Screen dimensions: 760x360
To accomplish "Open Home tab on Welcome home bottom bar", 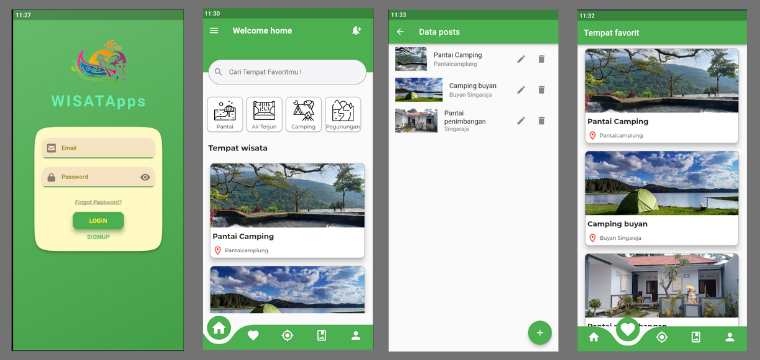I will point(219,328).
